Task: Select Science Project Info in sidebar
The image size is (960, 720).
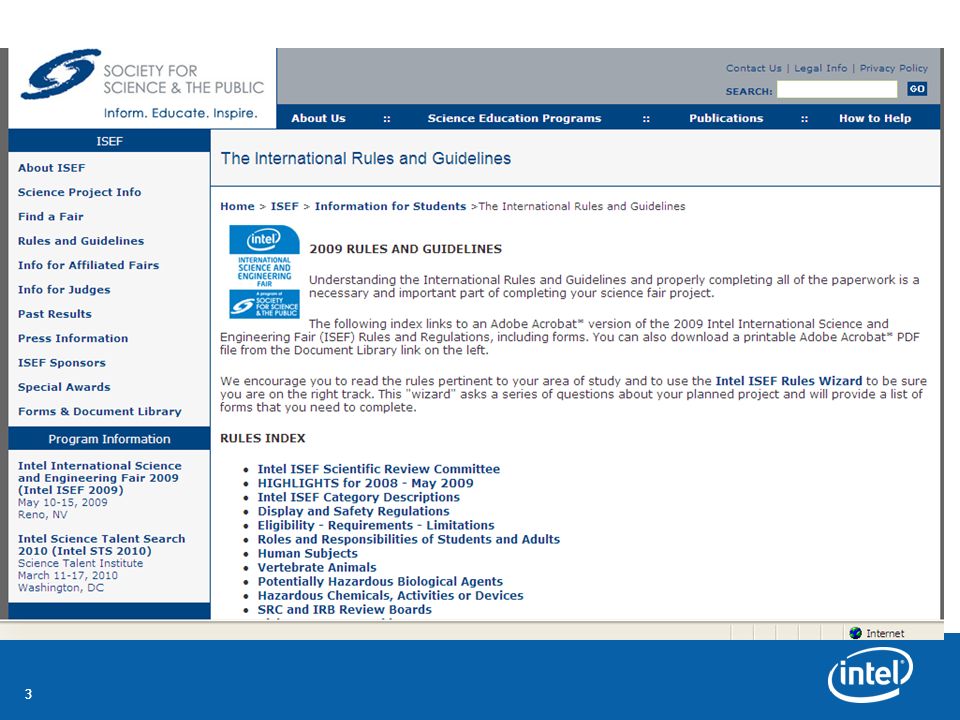Action: [80, 192]
